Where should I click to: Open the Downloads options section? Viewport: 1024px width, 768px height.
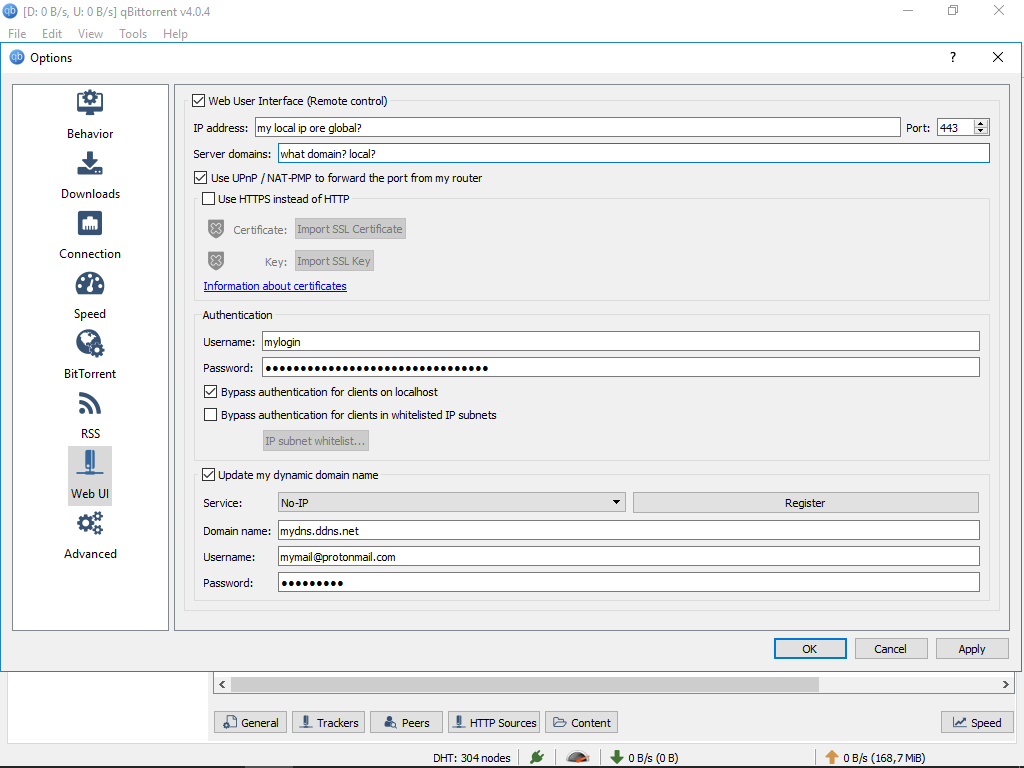pyautogui.click(x=90, y=176)
